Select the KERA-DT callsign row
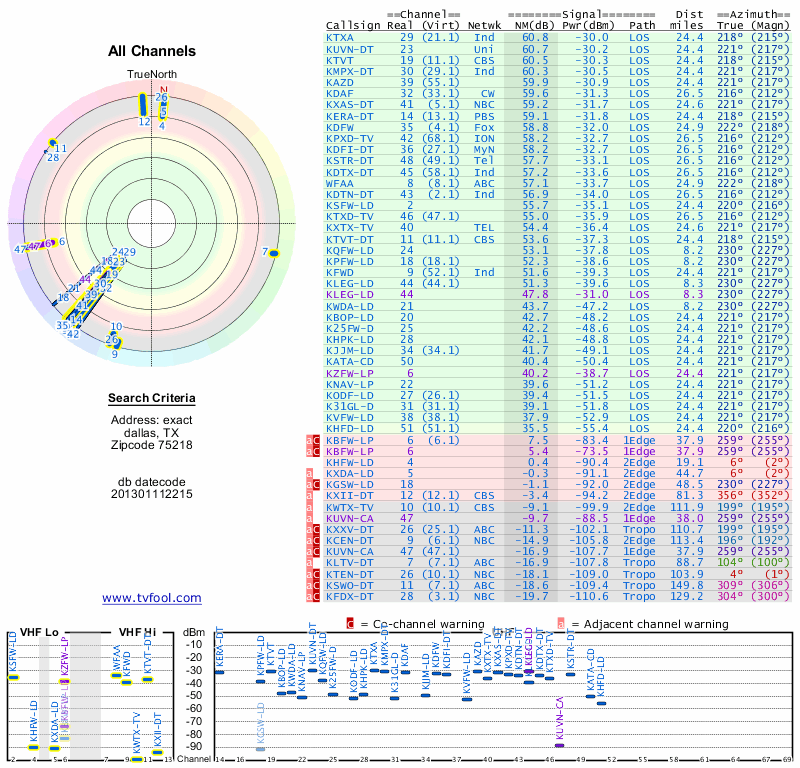 pyautogui.click(x=349, y=116)
